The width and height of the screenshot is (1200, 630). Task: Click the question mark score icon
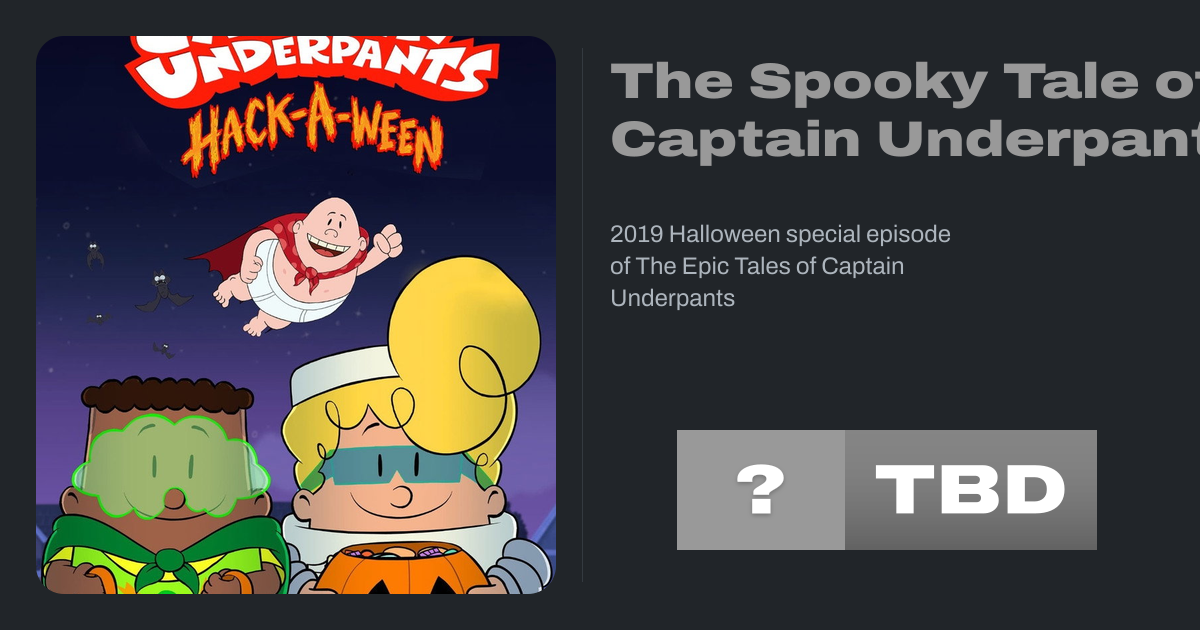pyautogui.click(x=760, y=490)
